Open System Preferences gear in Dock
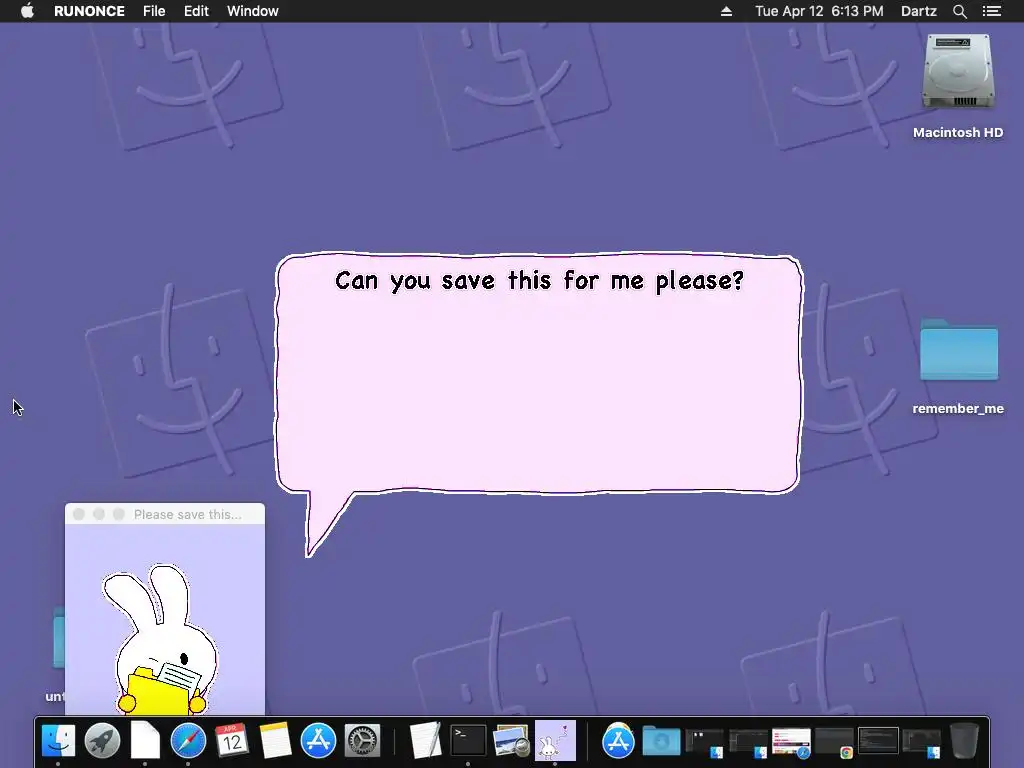The image size is (1024, 768). (x=362, y=741)
